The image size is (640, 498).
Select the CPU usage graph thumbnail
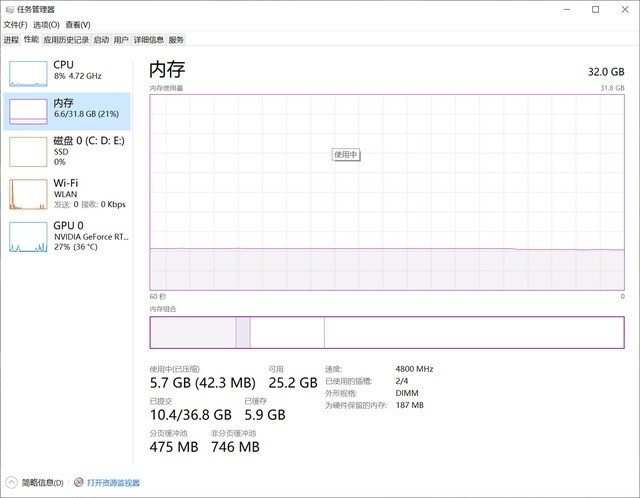tap(28, 73)
